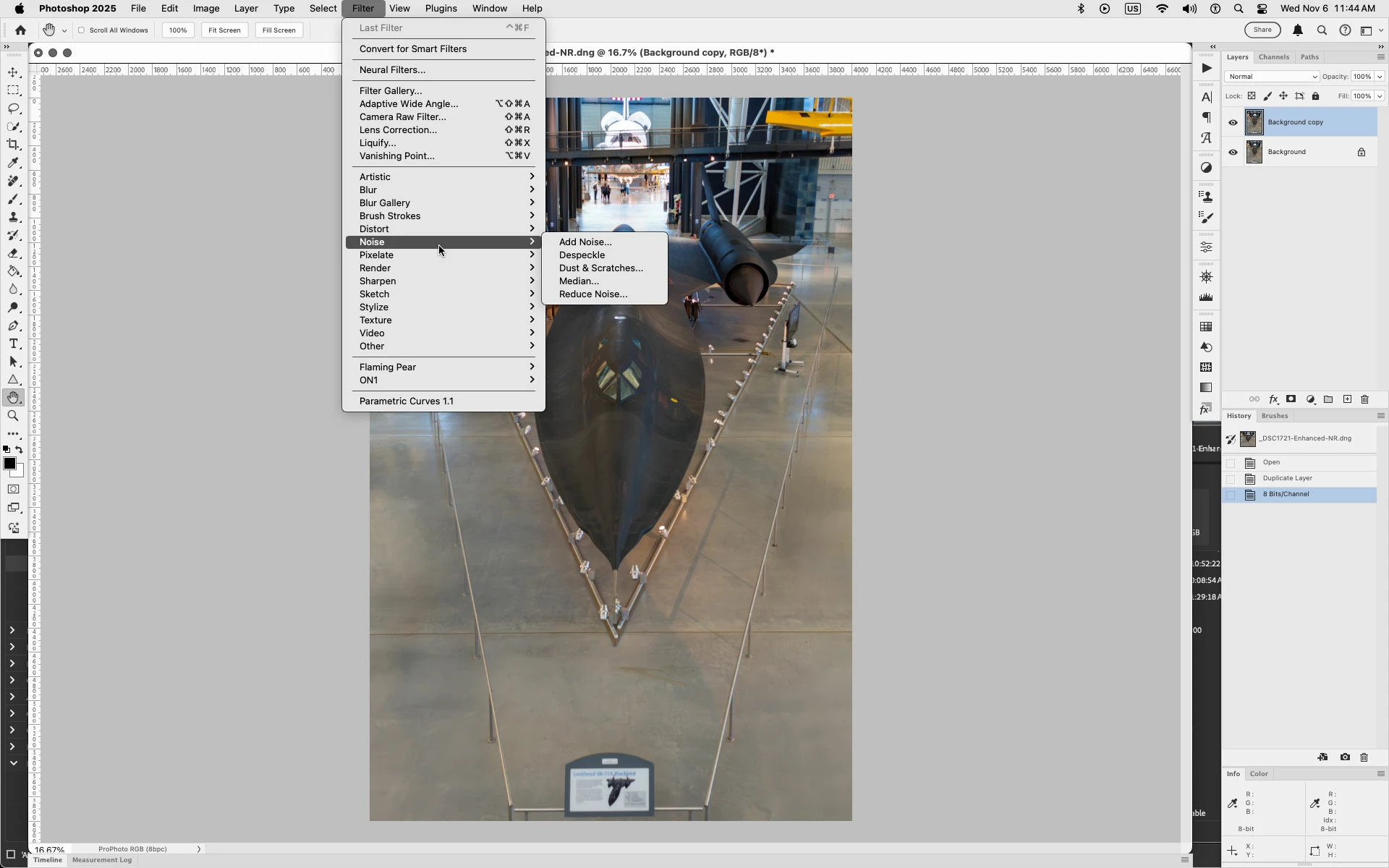The image size is (1389, 868).
Task: Select the Eyedropper tool
Action: coord(13,163)
